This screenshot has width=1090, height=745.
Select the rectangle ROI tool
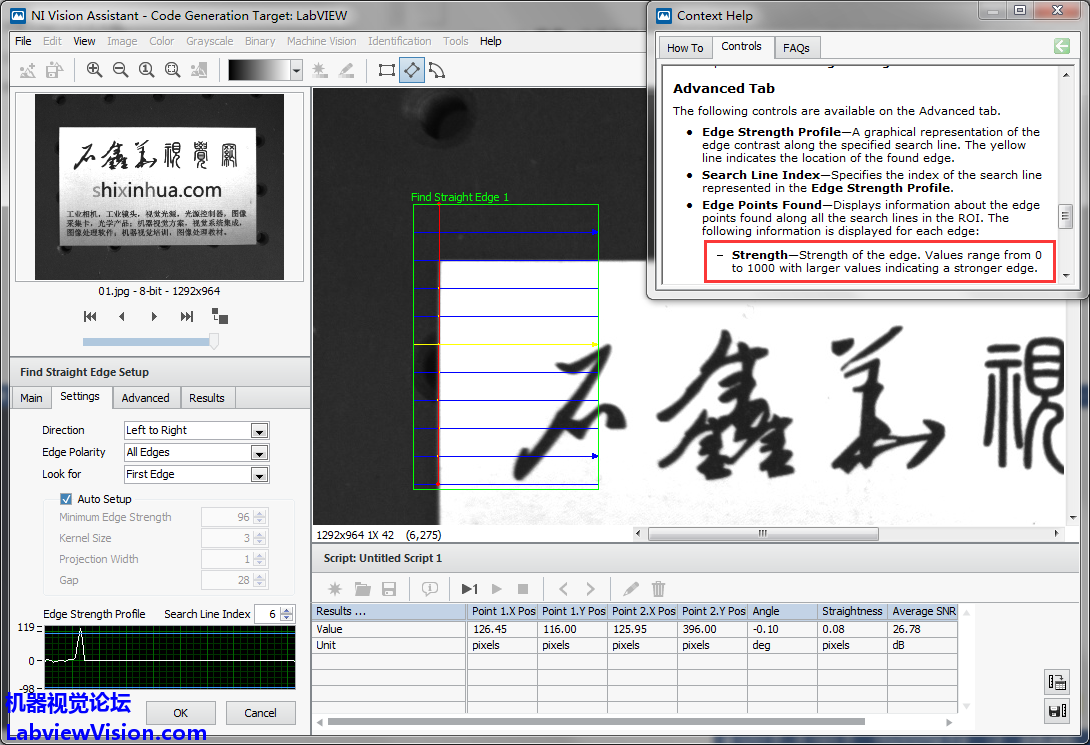(387, 70)
